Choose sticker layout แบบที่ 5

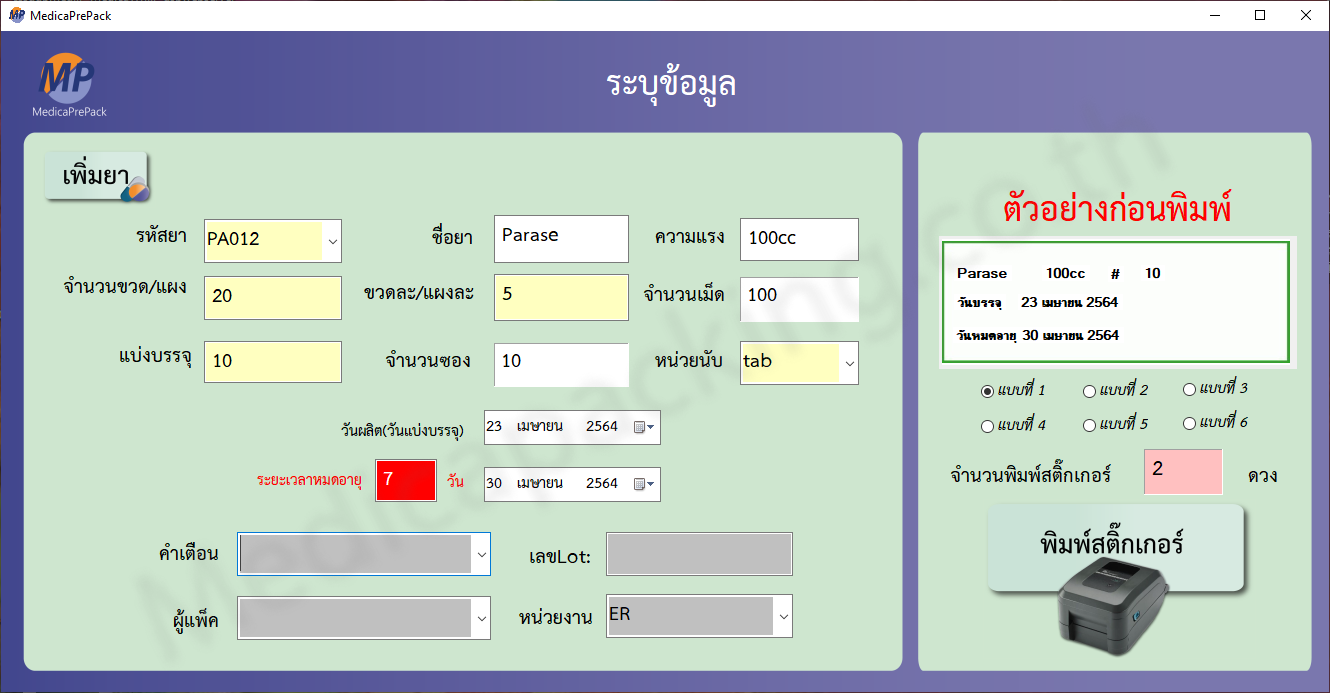(1089, 425)
